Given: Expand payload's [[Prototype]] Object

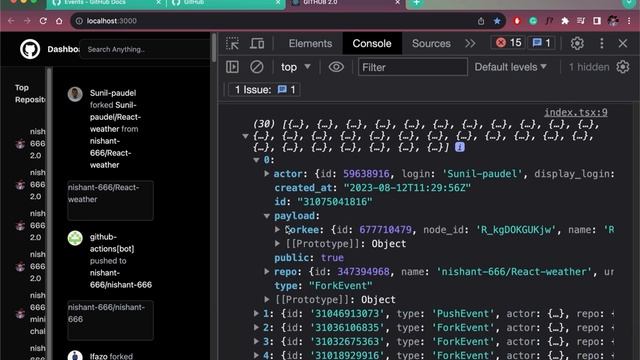Looking at the screenshot, I should [278, 244].
